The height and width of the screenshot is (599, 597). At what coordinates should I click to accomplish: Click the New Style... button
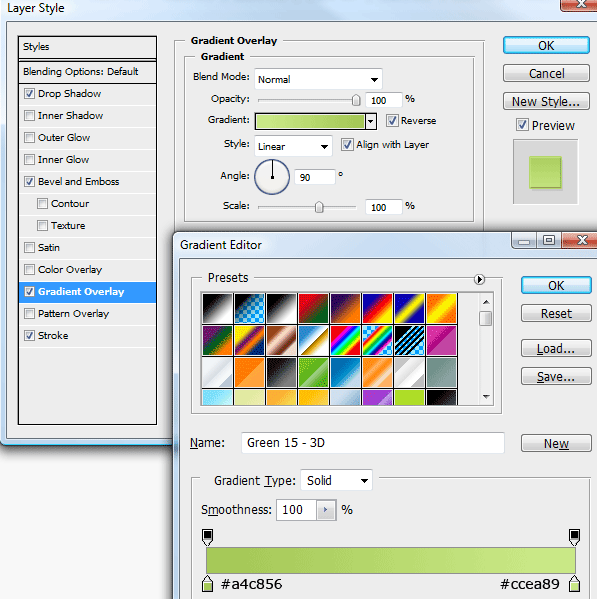546,102
